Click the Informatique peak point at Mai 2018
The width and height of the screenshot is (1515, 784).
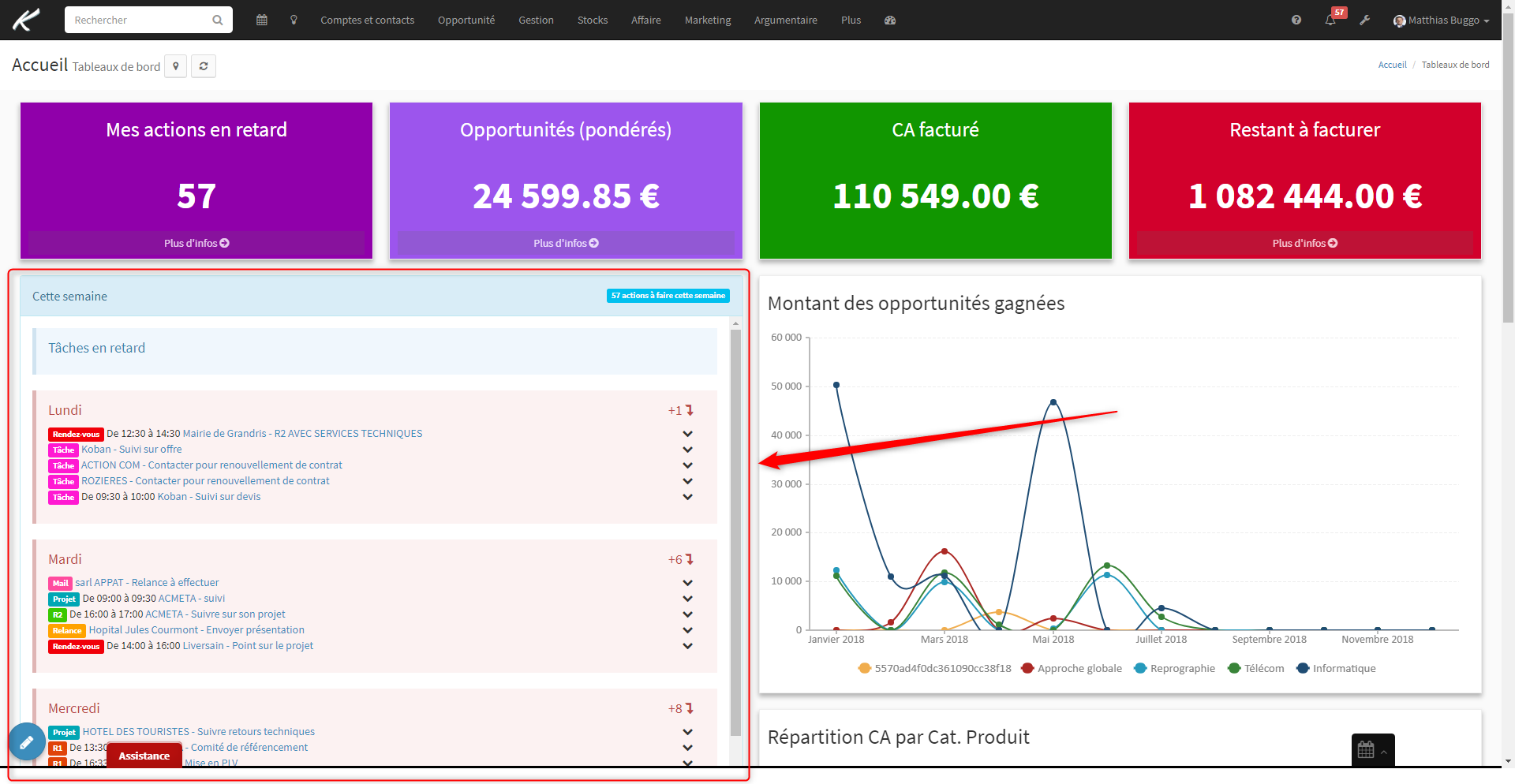pyautogui.click(x=1053, y=402)
